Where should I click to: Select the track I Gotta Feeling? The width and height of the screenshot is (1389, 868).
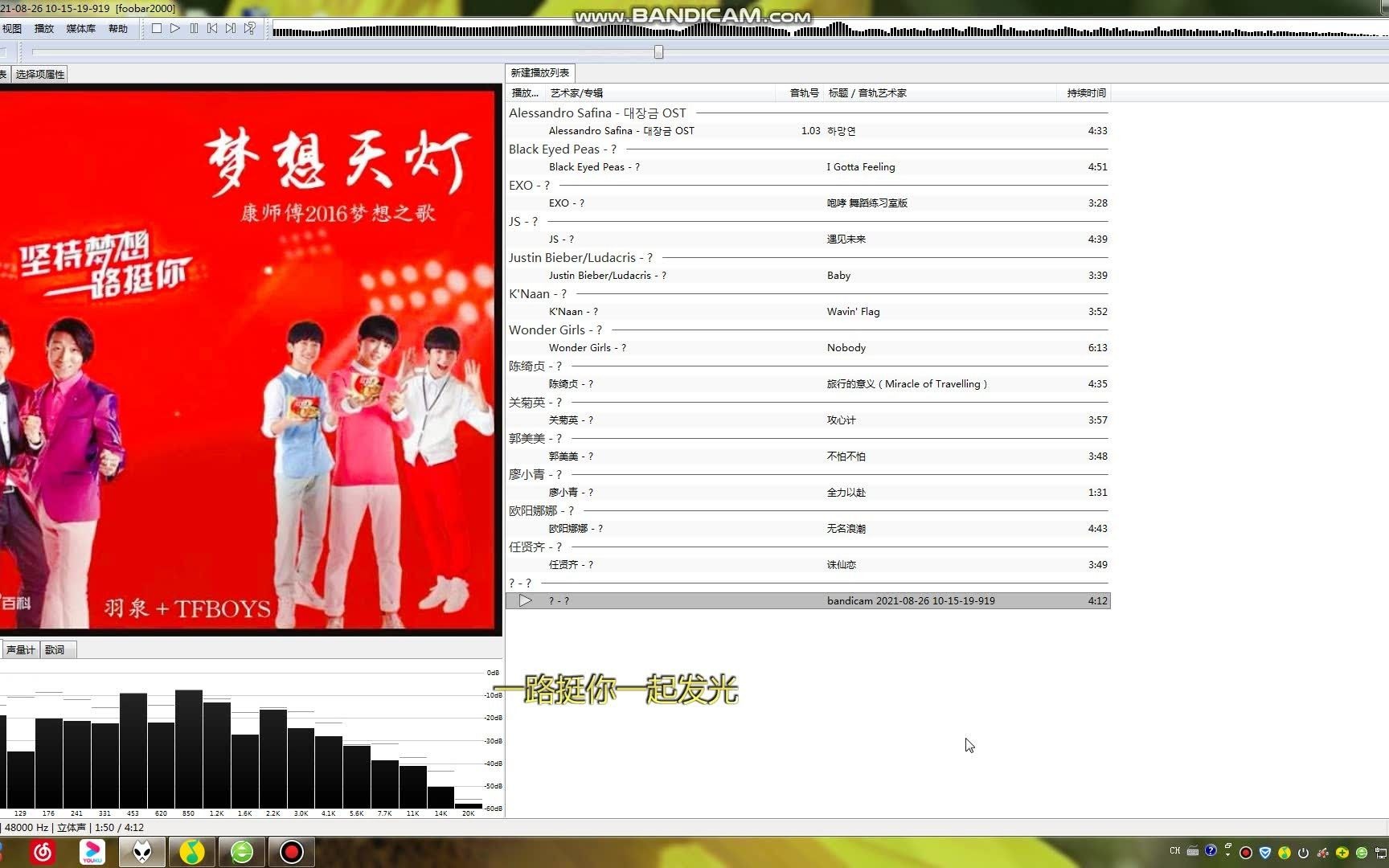(808, 166)
